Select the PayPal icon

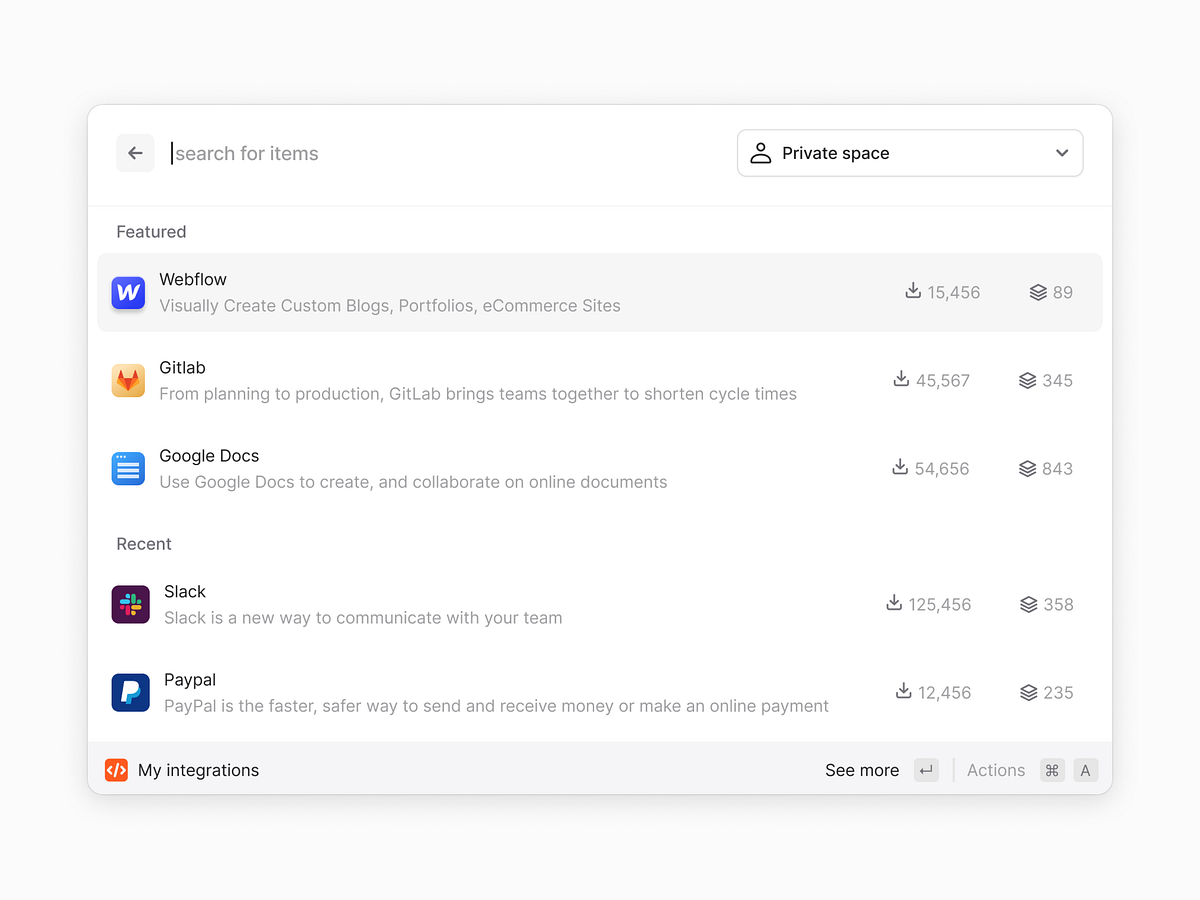click(x=128, y=692)
